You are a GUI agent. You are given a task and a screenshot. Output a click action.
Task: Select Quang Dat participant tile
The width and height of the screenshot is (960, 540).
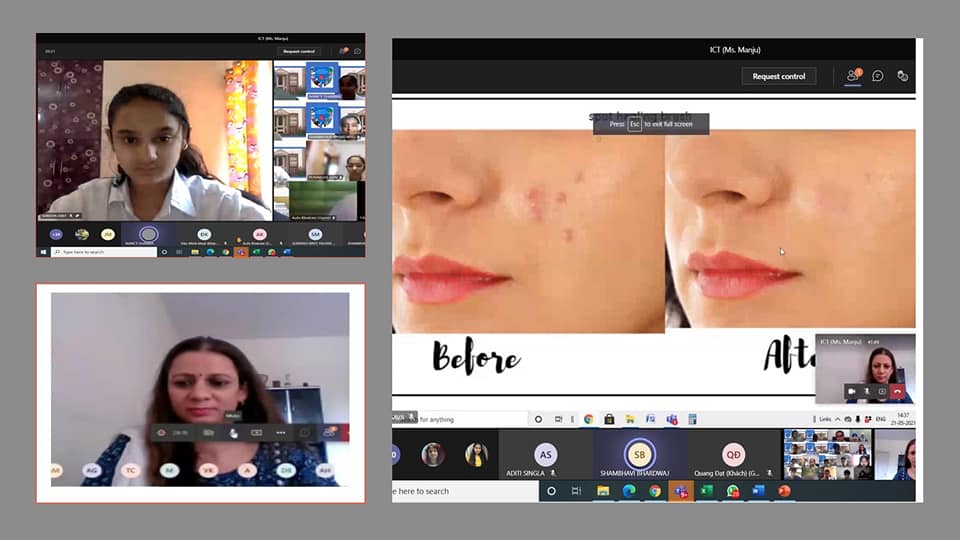733,455
